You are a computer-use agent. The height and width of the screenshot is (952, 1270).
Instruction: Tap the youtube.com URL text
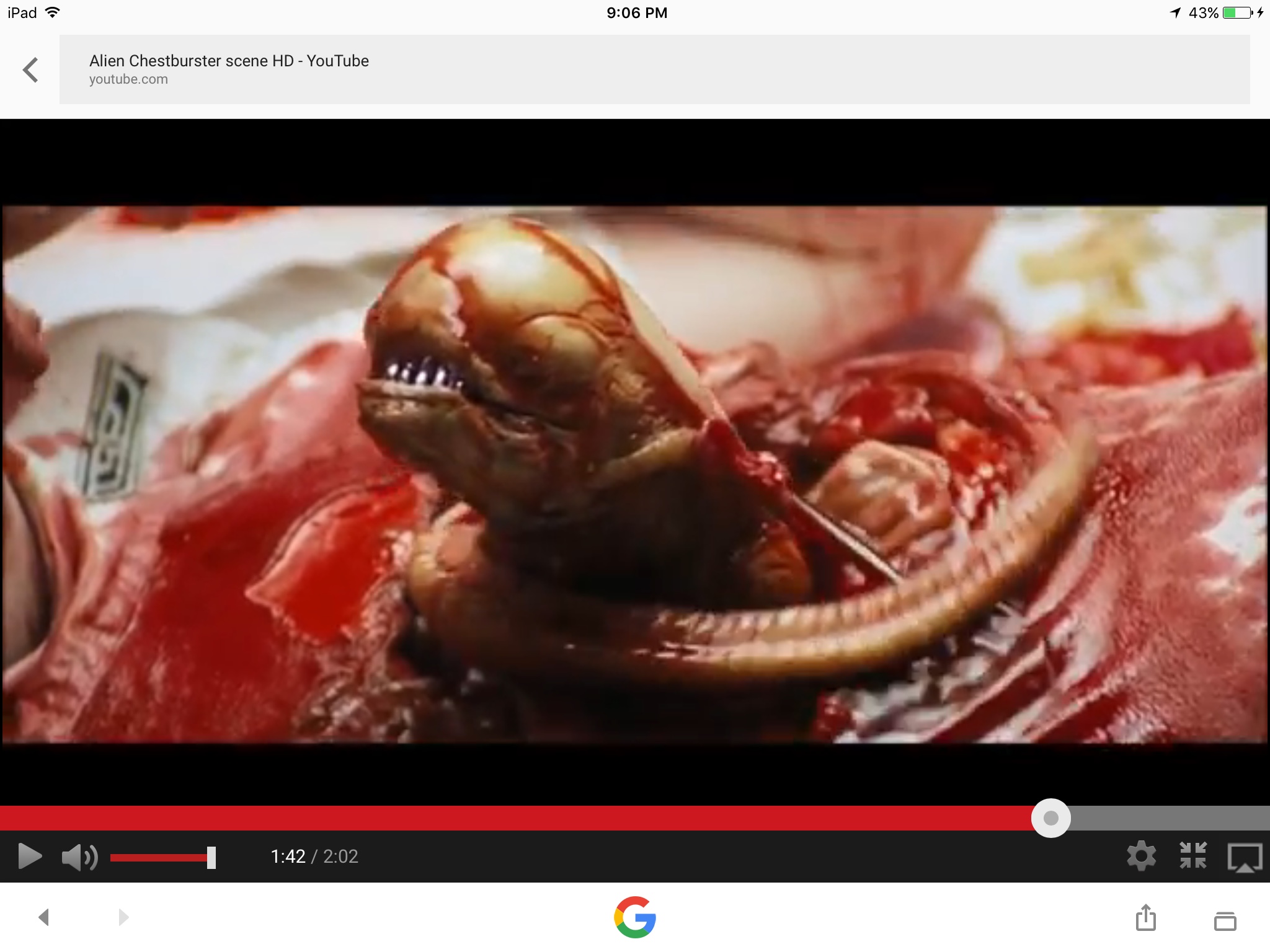point(128,79)
